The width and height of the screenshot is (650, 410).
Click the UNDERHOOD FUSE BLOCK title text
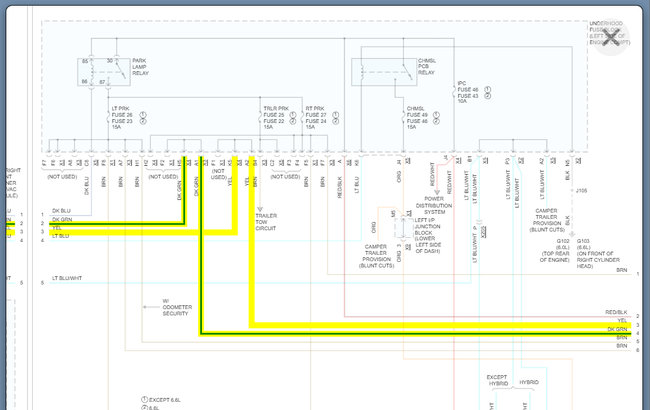[609, 33]
